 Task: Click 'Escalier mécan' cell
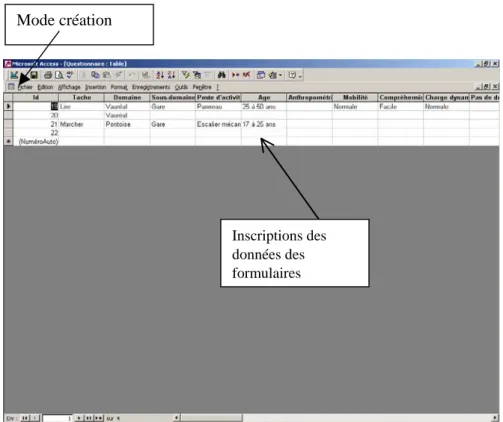coord(218,124)
